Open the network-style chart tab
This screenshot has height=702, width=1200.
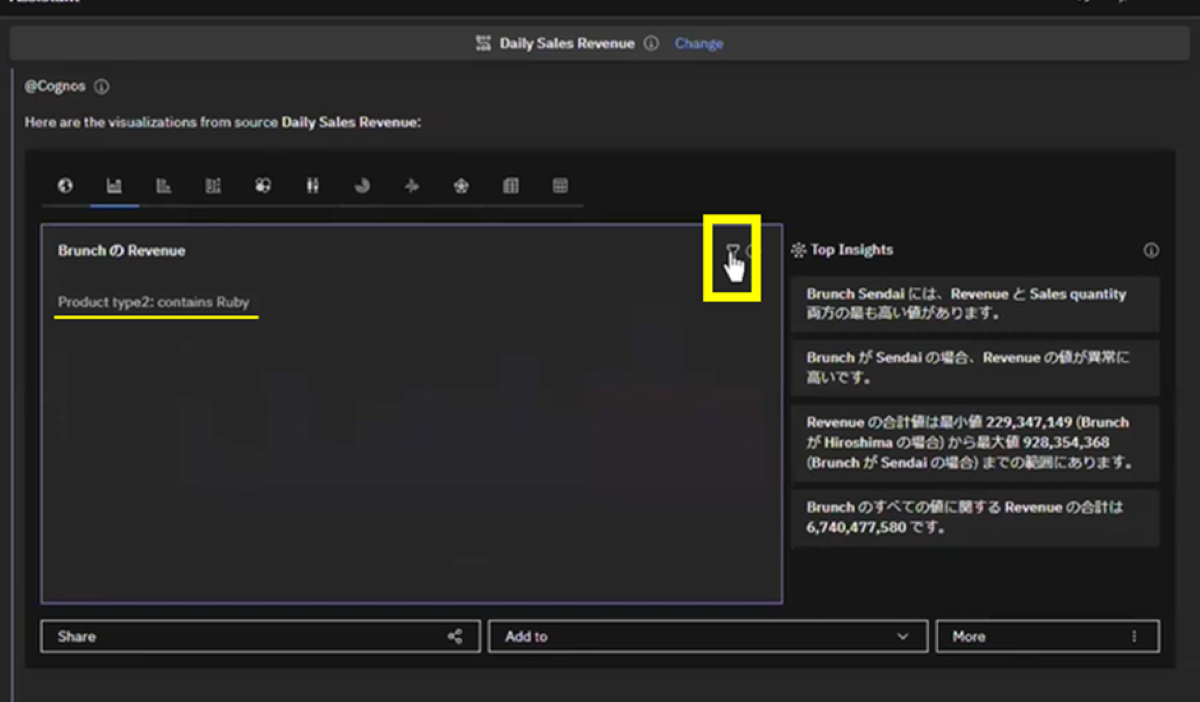coord(411,186)
